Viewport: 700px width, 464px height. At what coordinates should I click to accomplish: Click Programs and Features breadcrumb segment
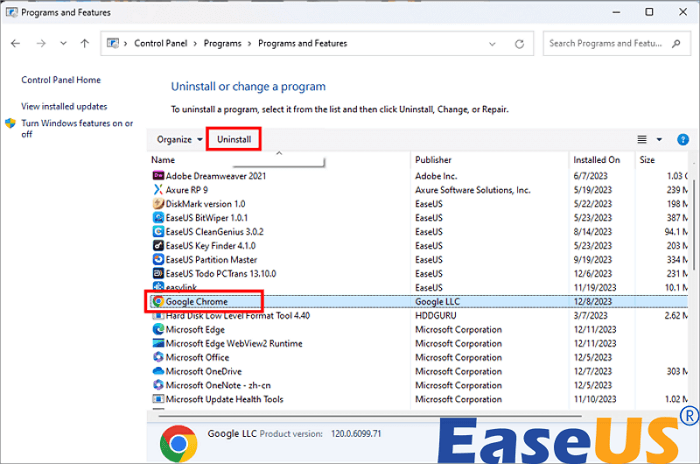click(303, 43)
